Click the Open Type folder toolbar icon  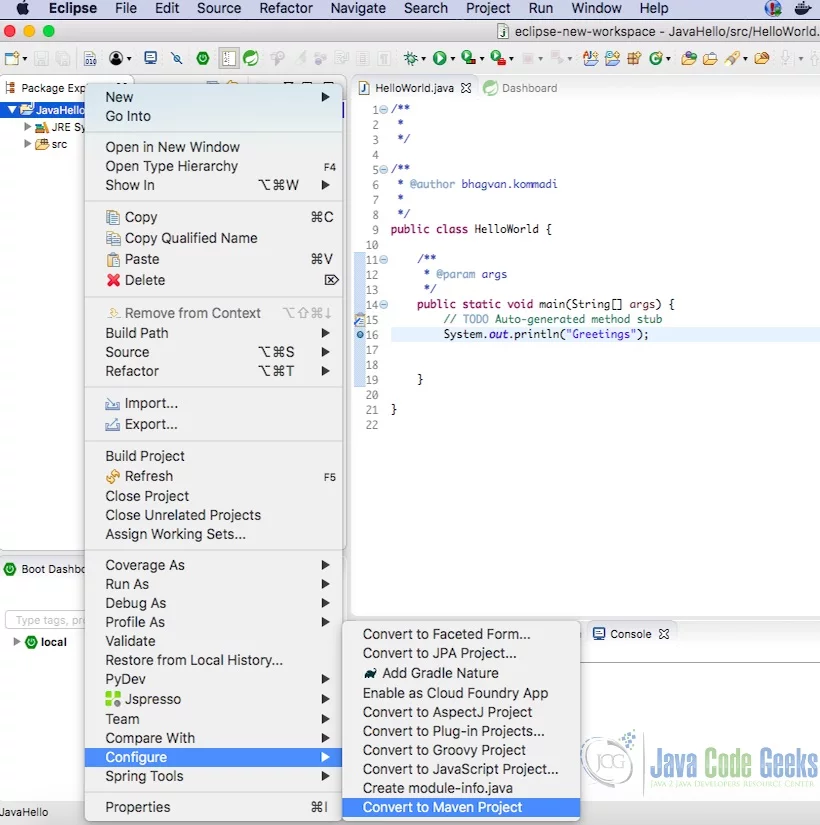tap(688, 58)
